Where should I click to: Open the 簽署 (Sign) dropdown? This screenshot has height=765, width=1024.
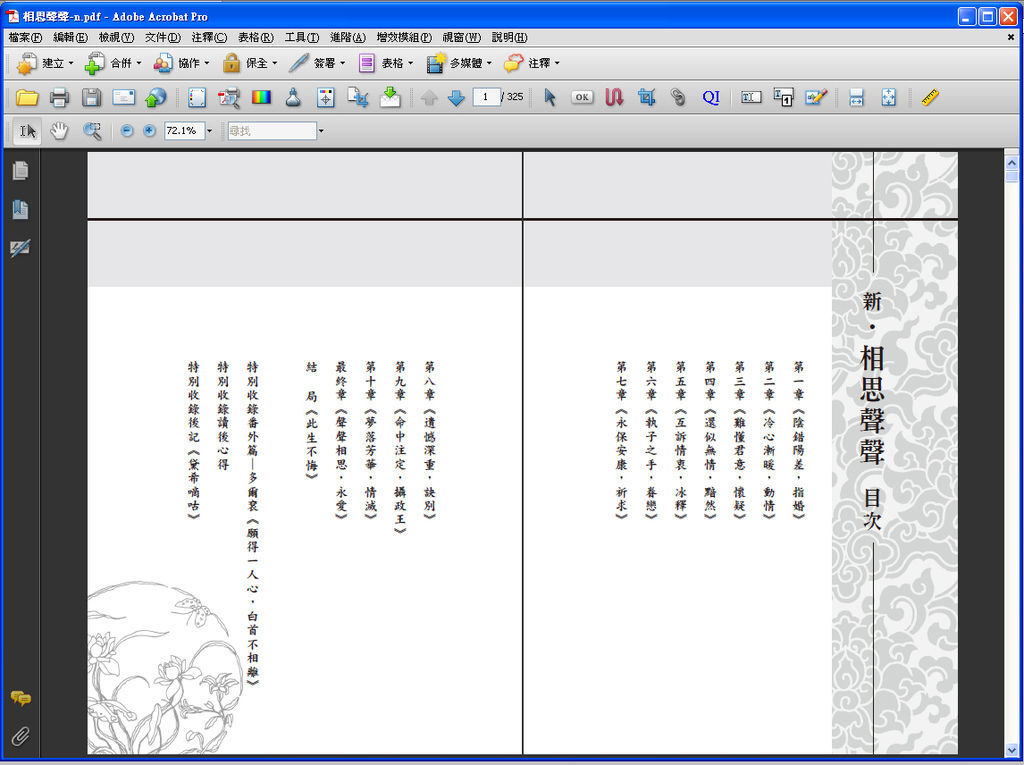click(x=317, y=63)
